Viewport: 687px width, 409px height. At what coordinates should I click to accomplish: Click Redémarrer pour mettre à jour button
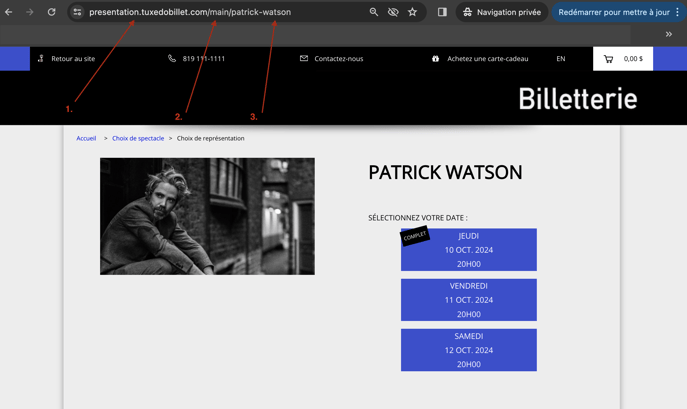613,12
